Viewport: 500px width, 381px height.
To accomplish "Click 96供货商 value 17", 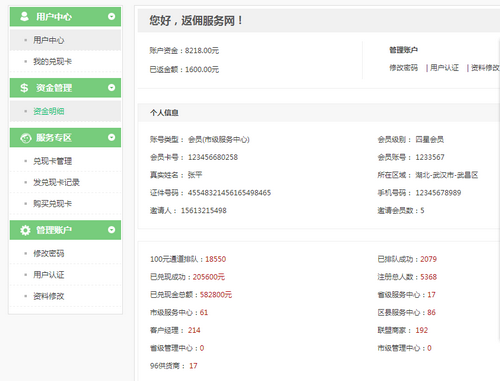I will [193, 366].
